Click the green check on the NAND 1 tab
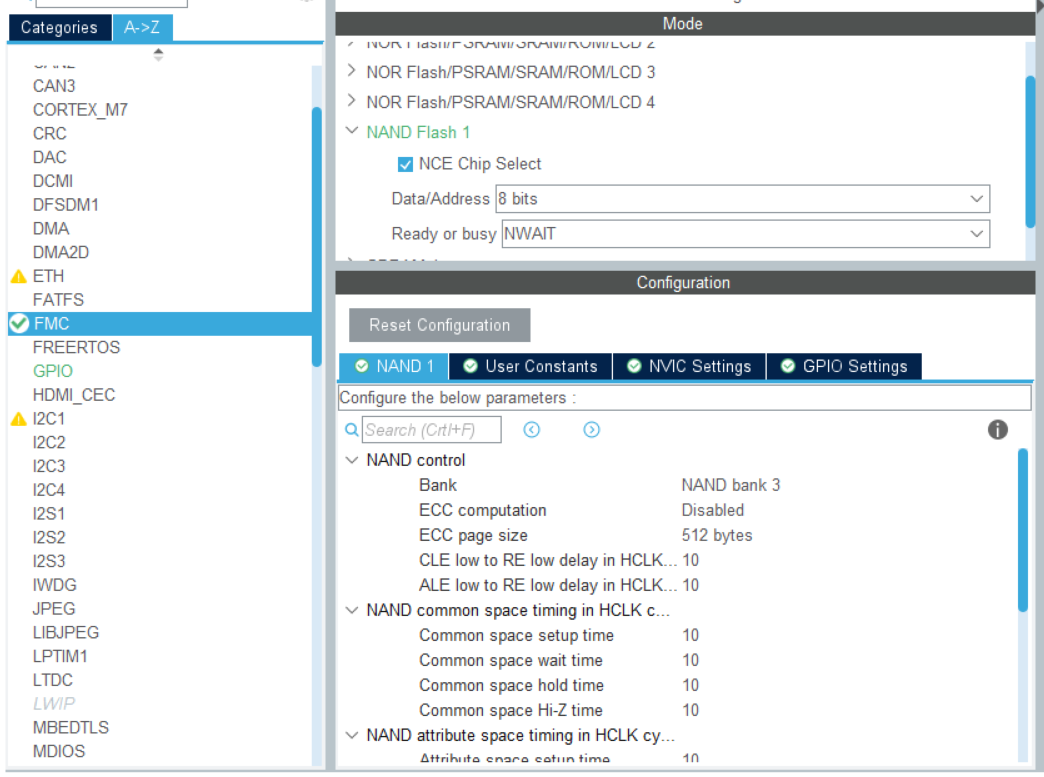 tap(362, 366)
